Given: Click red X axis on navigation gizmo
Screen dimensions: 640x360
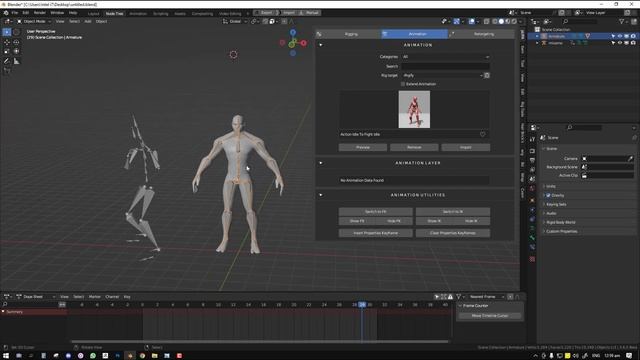Looking at the screenshot, I should point(304,42).
